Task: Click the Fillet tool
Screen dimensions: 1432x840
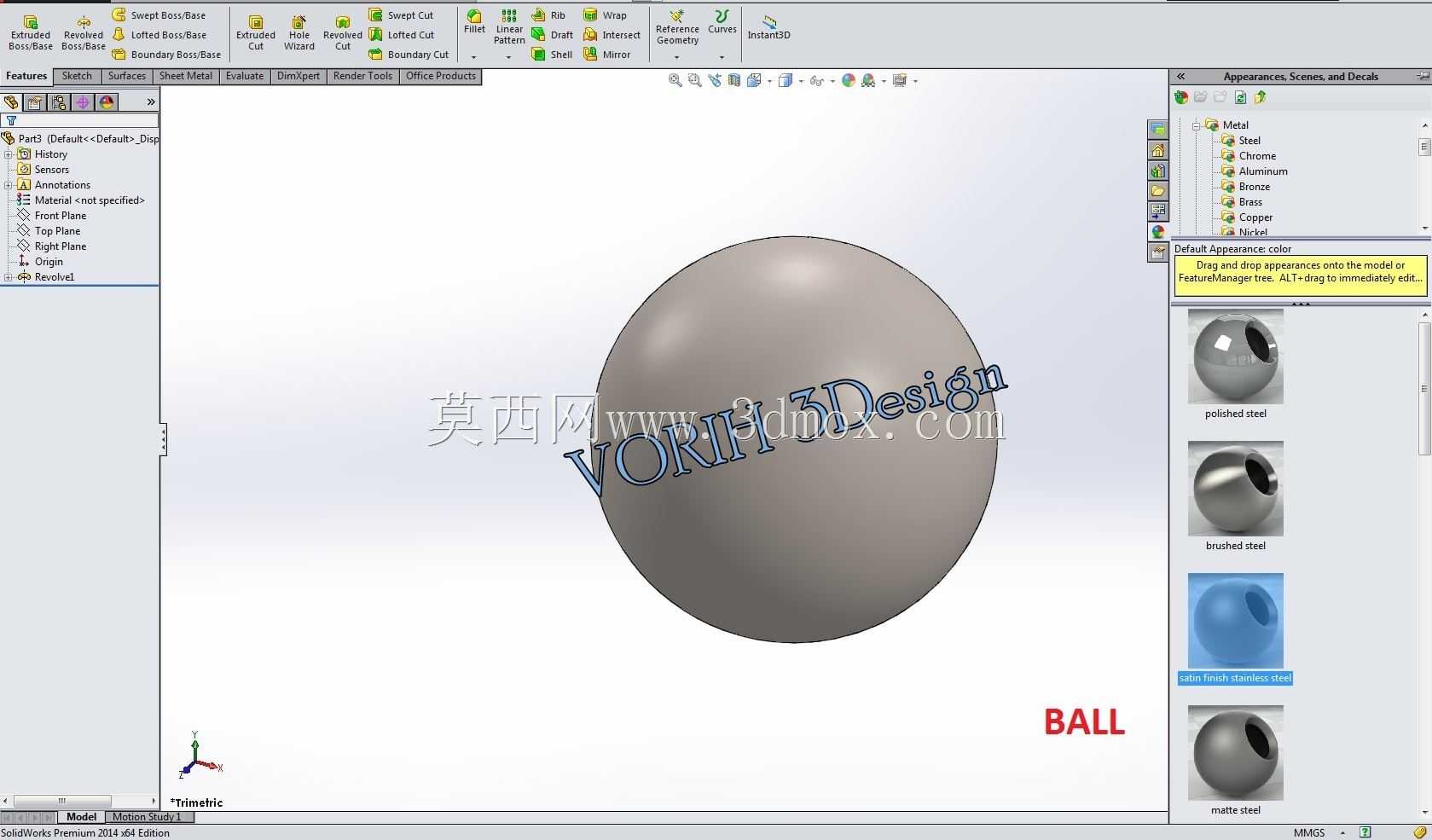Action: [474, 22]
